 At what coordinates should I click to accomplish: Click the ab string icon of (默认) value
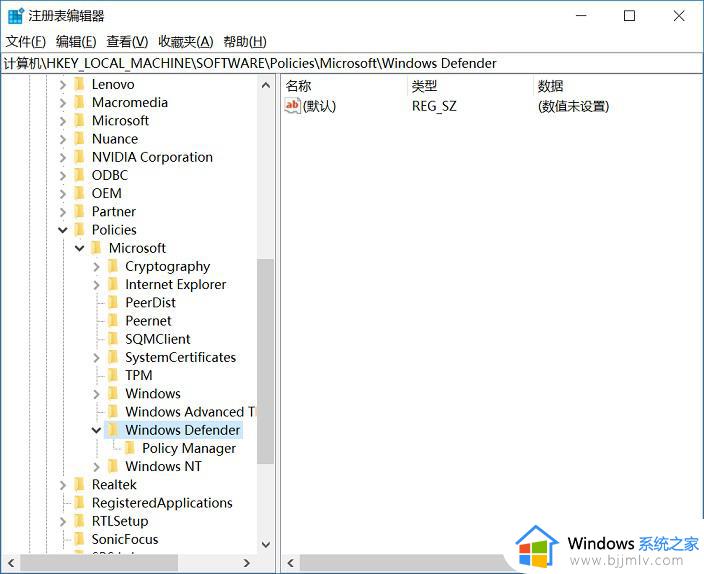point(292,106)
